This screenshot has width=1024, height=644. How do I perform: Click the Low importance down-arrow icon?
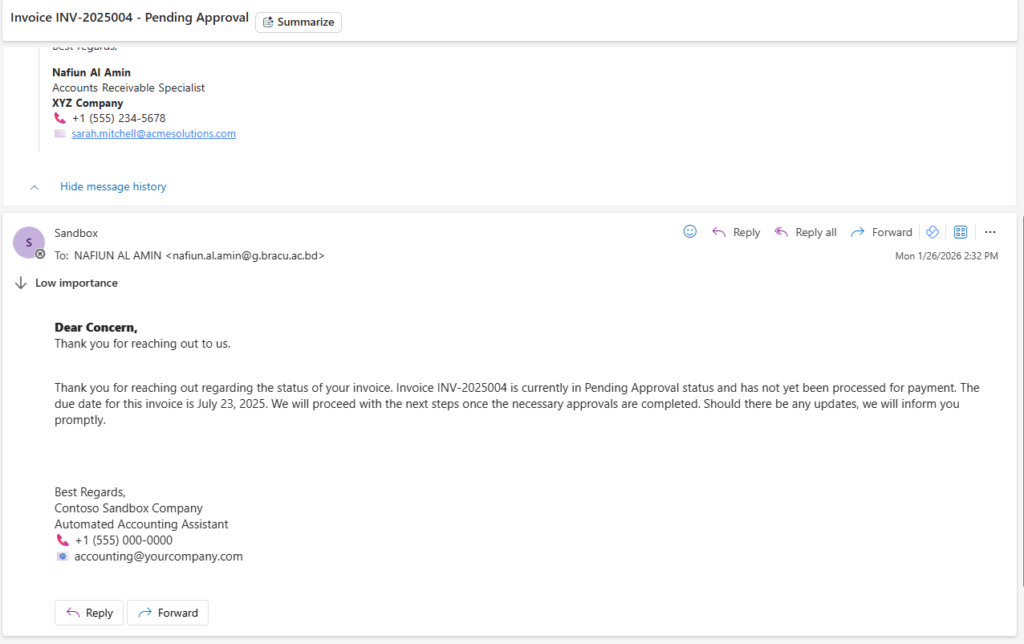click(x=20, y=283)
